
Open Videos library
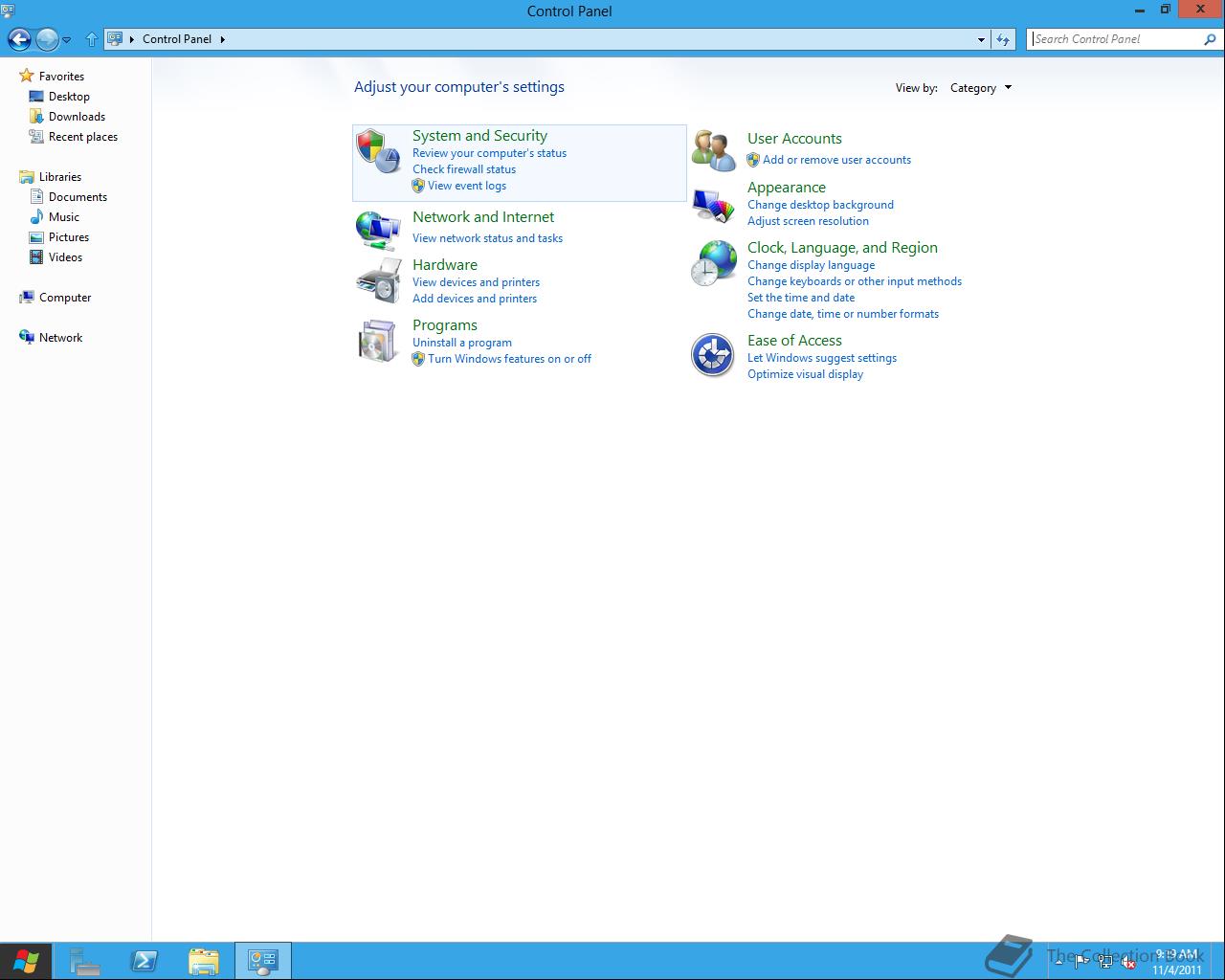tap(65, 257)
